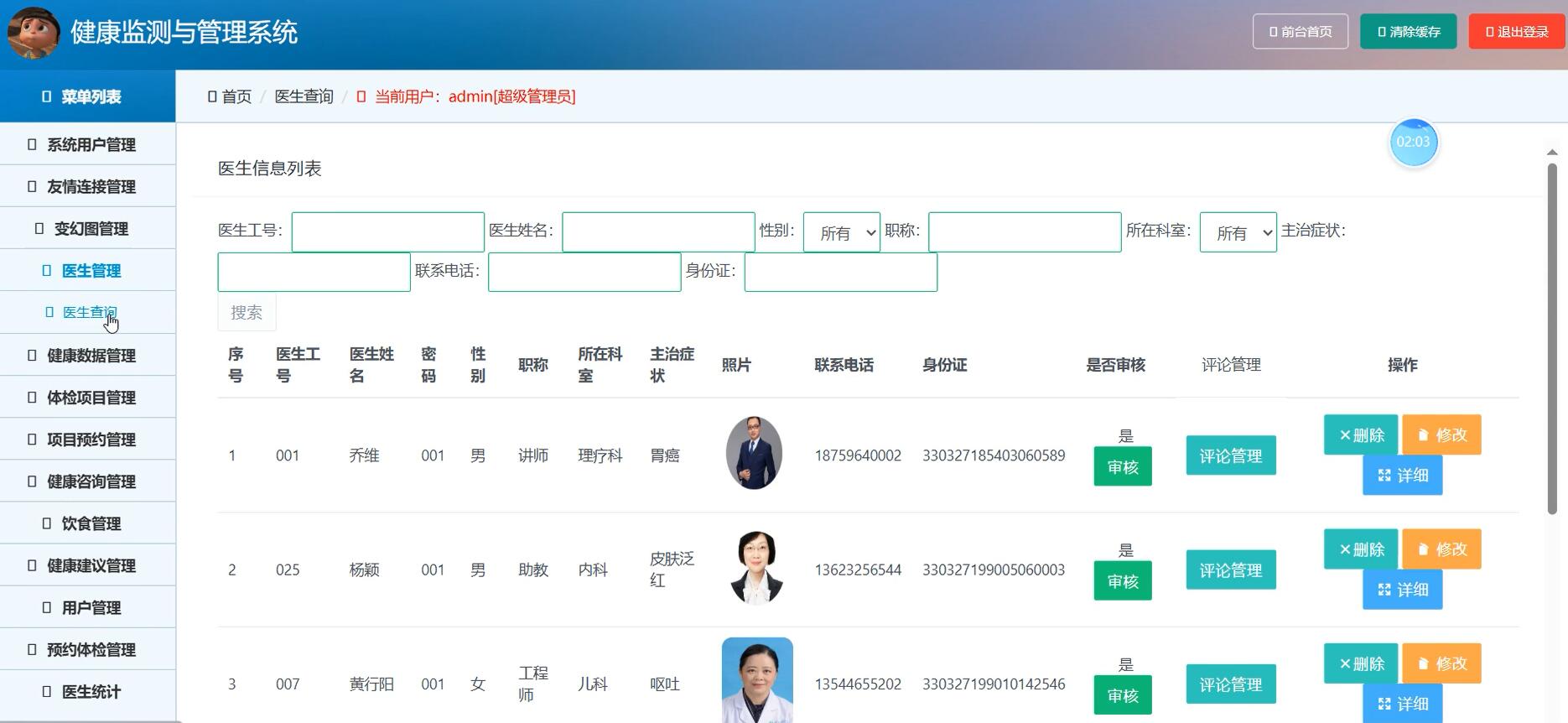Click the vertical scrollbar thumb
1568x723 pixels.
1552,337
